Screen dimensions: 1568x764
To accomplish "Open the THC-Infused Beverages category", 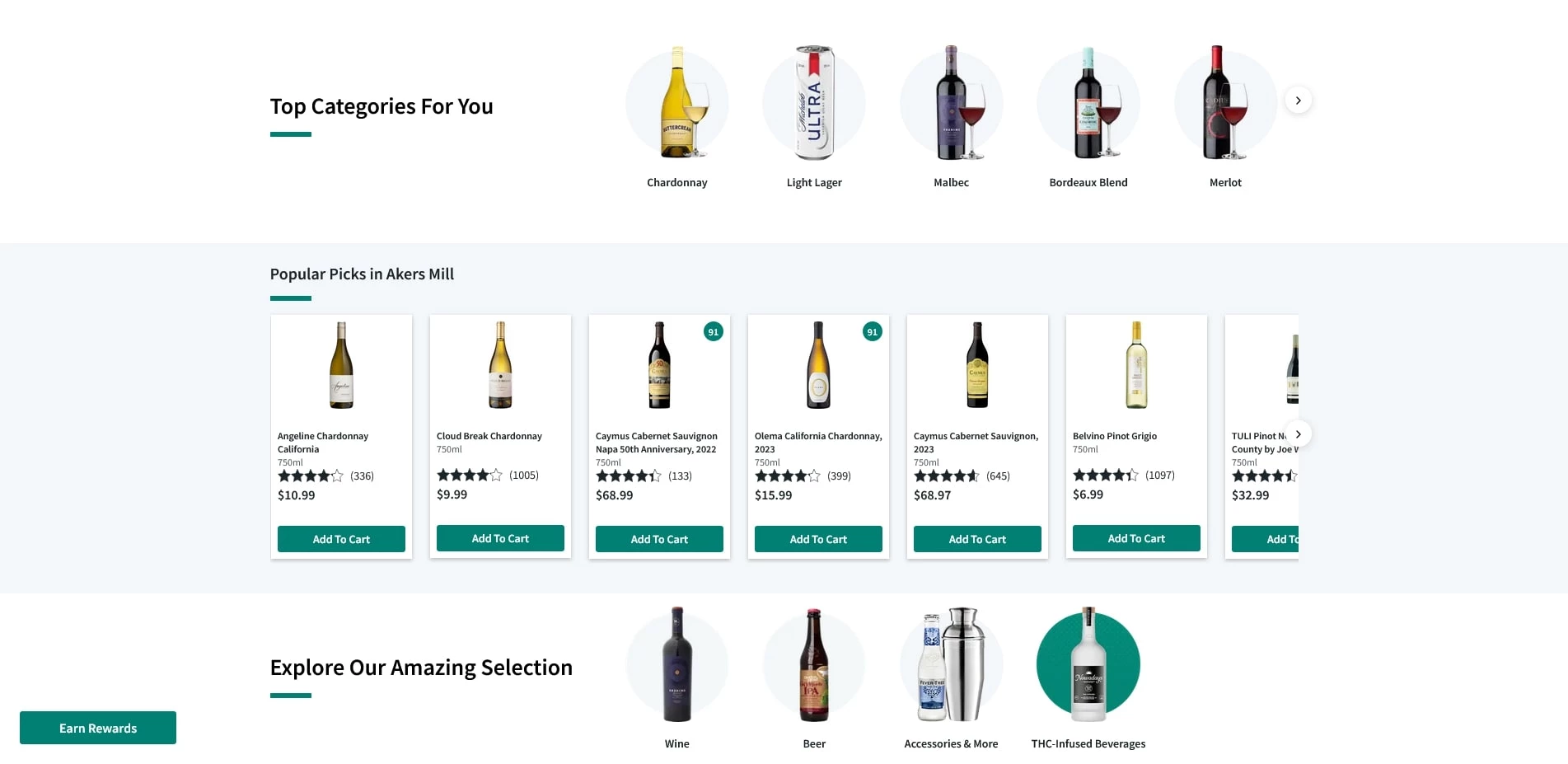I will pyautogui.click(x=1088, y=664).
